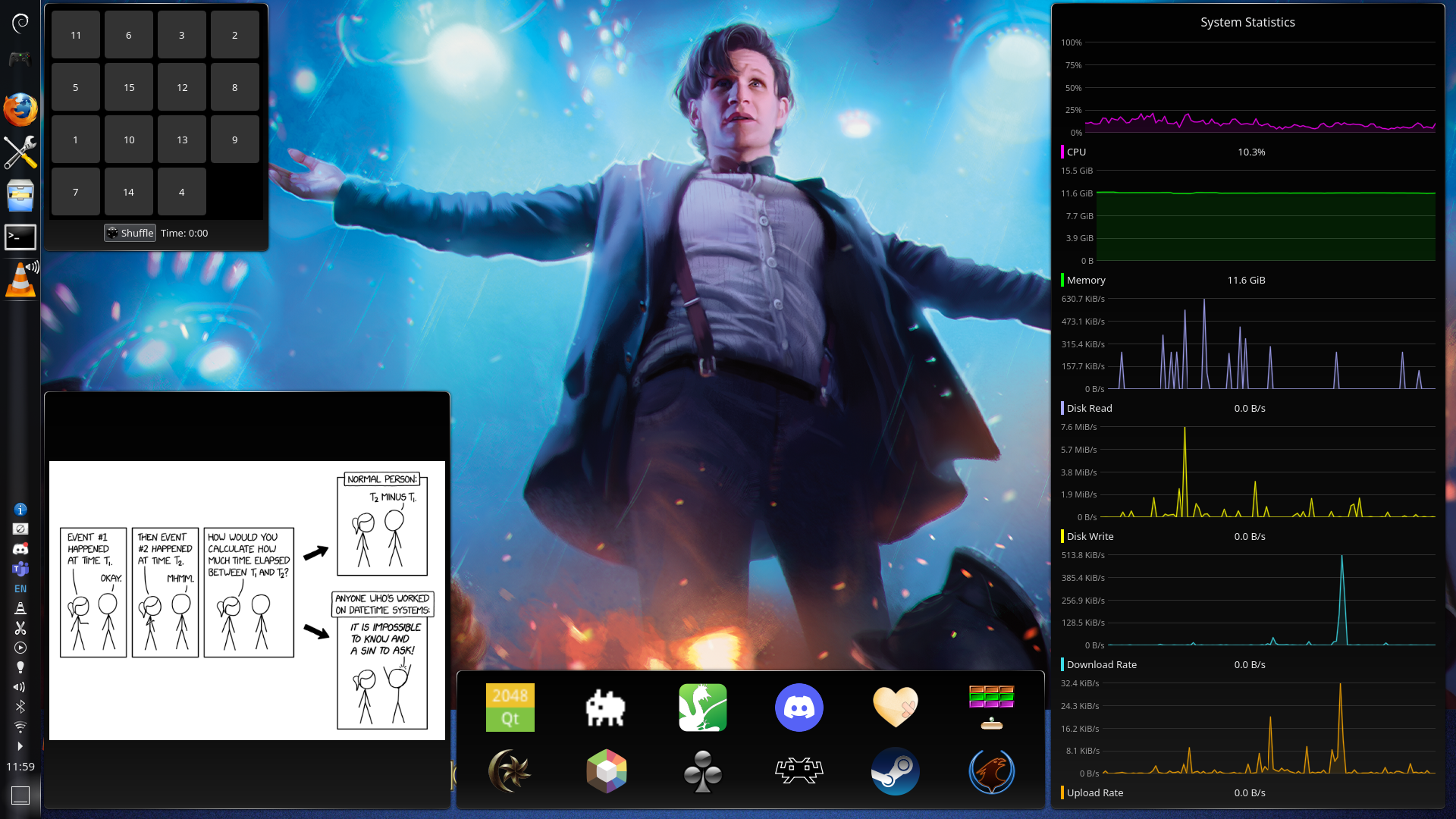
Task: Launch the brick breaker game icon
Action: point(991,707)
